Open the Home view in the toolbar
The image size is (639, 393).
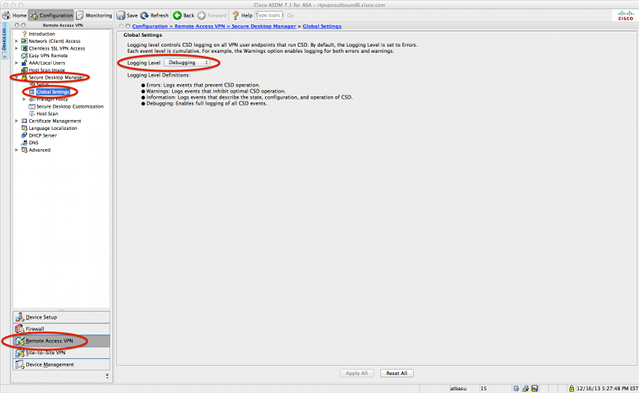[x=15, y=15]
